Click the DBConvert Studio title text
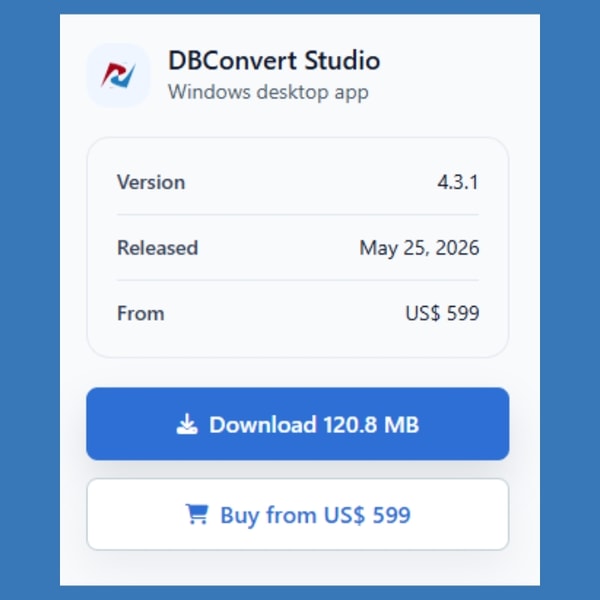This screenshot has height=600, width=600. coord(274,60)
